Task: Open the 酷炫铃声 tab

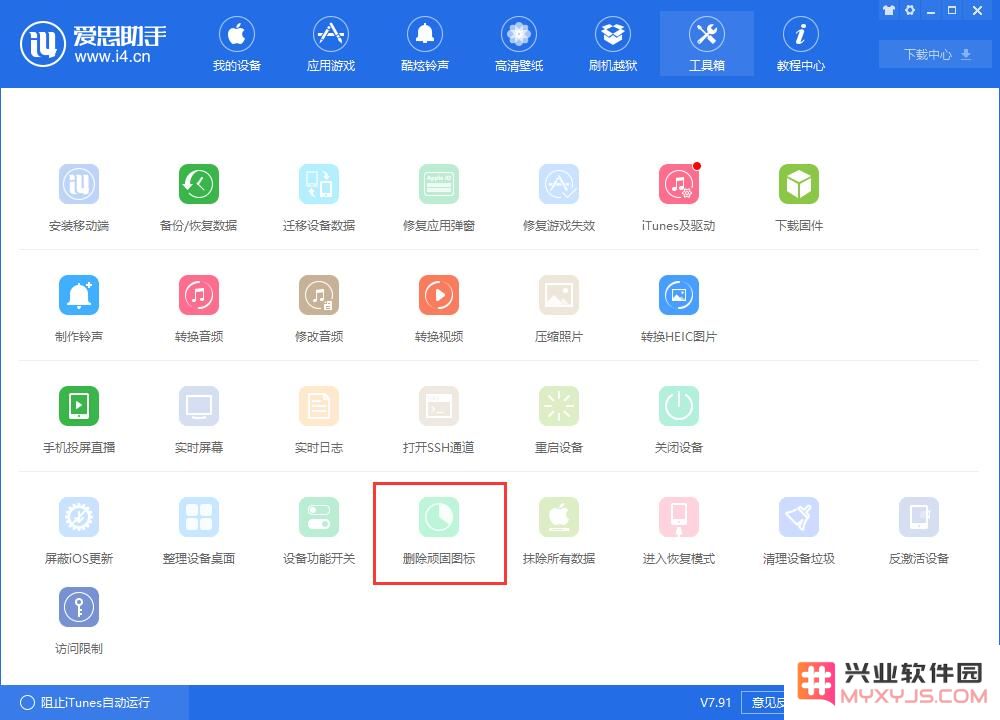Action: pyautogui.click(x=425, y=44)
